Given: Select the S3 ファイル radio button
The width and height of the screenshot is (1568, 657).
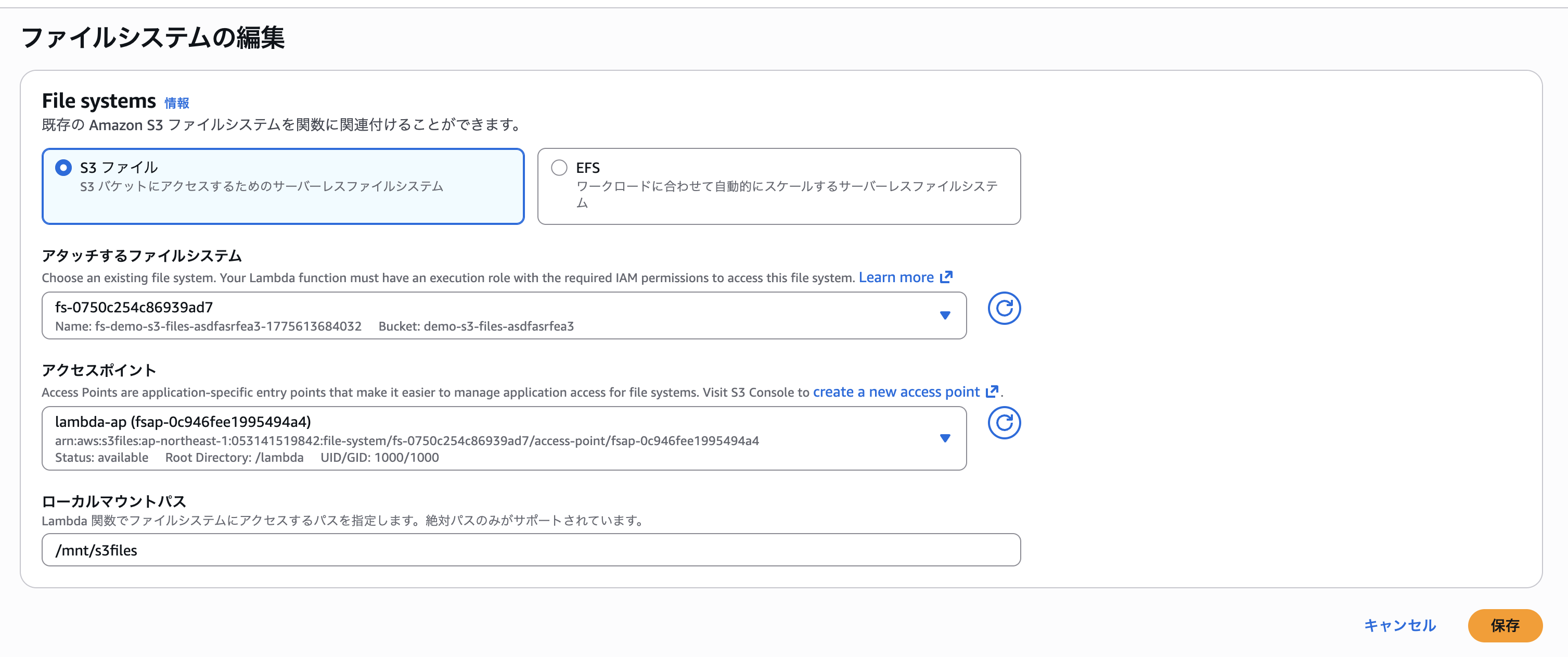Looking at the screenshot, I should pyautogui.click(x=63, y=168).
